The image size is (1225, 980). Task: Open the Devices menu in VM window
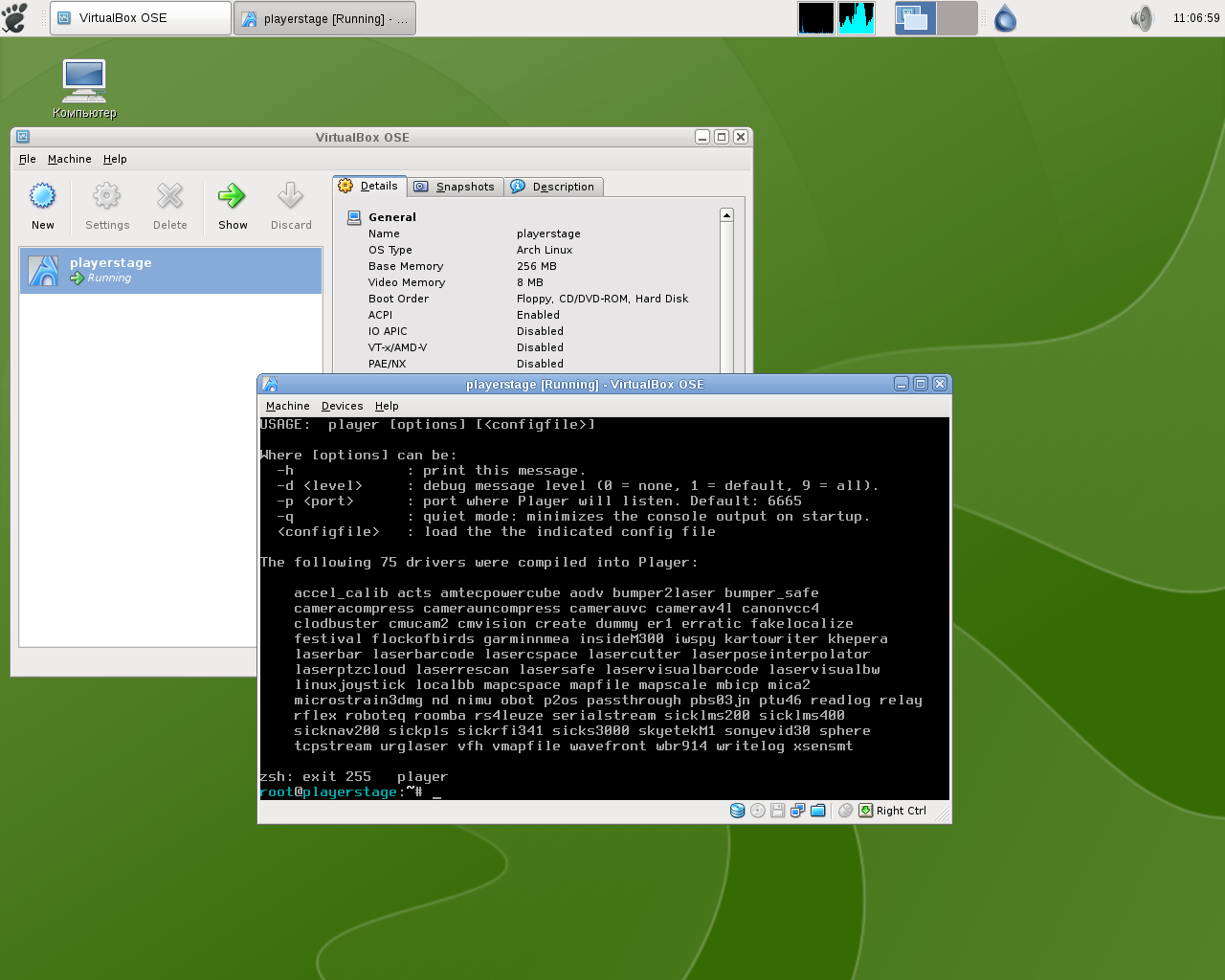[342, 406]
